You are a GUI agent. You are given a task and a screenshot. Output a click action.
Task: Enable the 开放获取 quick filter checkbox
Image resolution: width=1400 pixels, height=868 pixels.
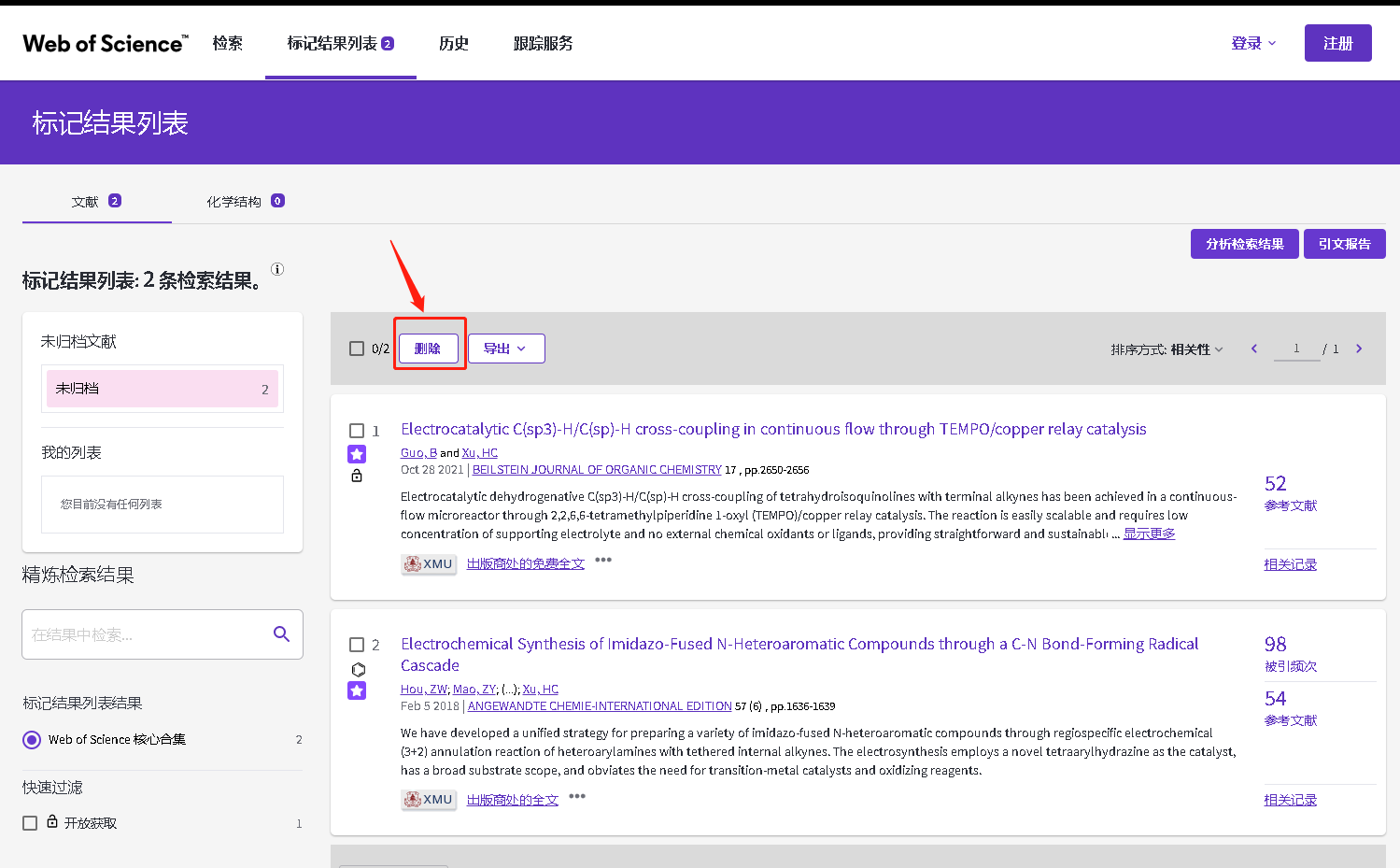tap(30, 823)
